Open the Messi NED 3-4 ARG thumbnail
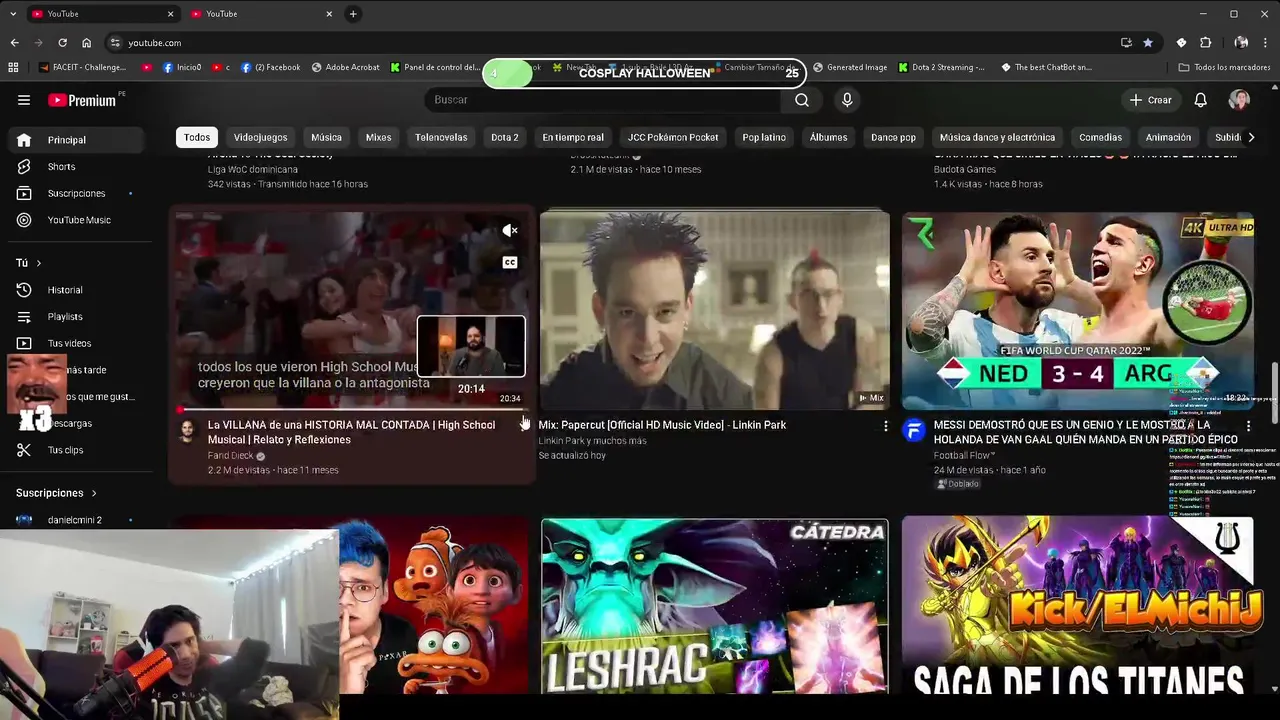The image size is (1280, 720). pos(1078,310)
